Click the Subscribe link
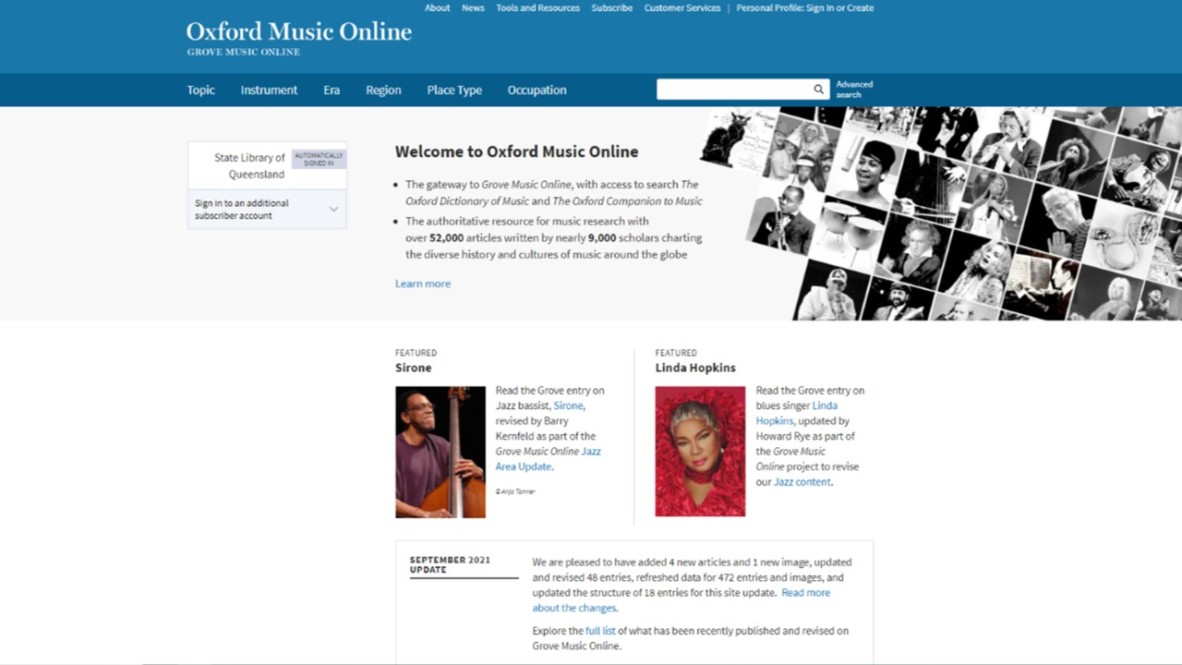Screen dimensions: 1182x665 611,8
